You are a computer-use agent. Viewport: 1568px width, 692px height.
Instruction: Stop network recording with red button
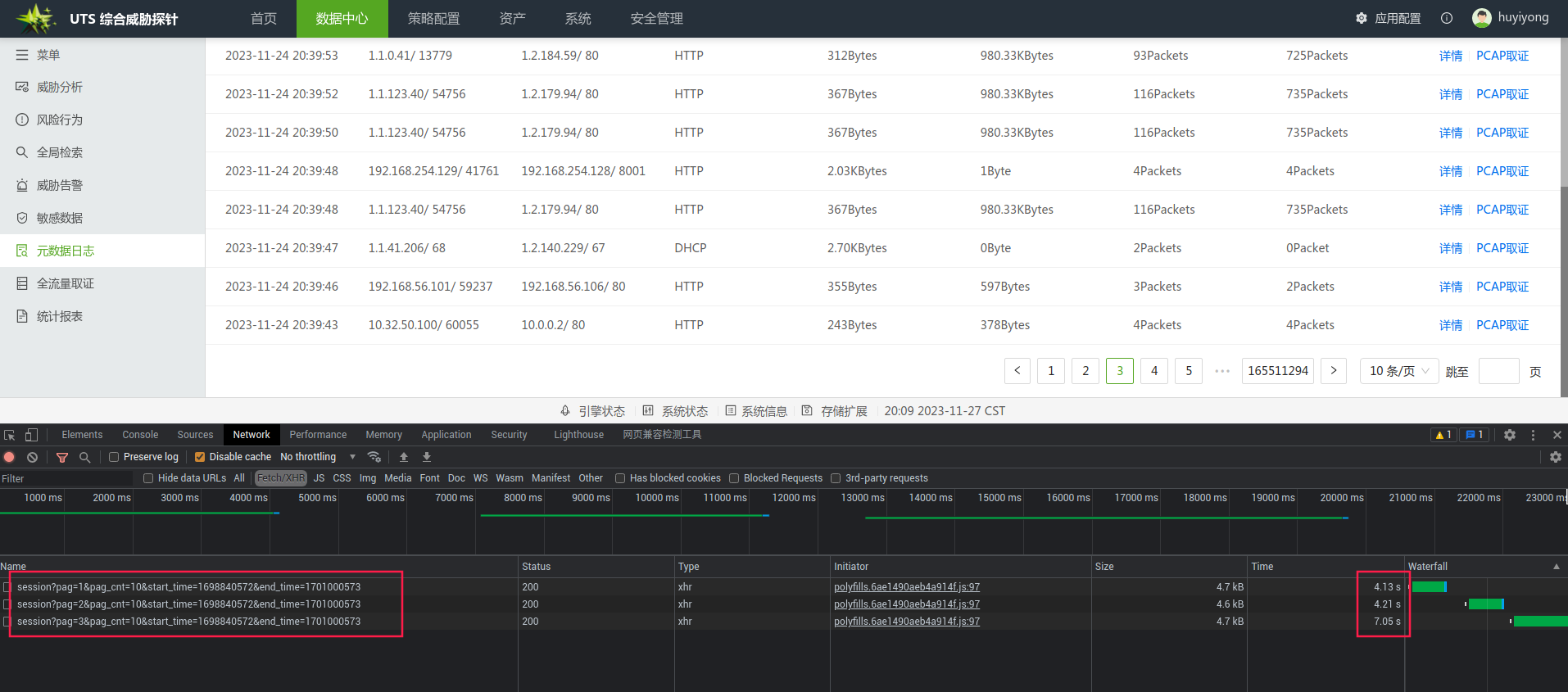[x=10, y=457]
